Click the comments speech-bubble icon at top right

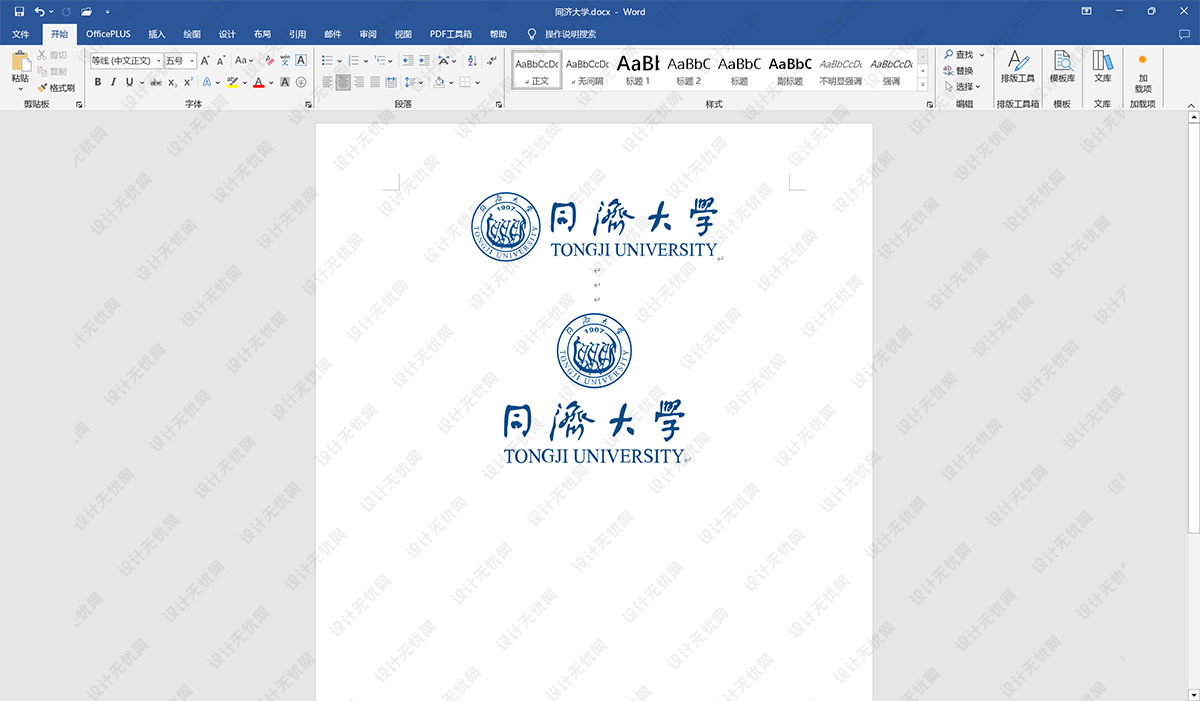(1184, 34)
